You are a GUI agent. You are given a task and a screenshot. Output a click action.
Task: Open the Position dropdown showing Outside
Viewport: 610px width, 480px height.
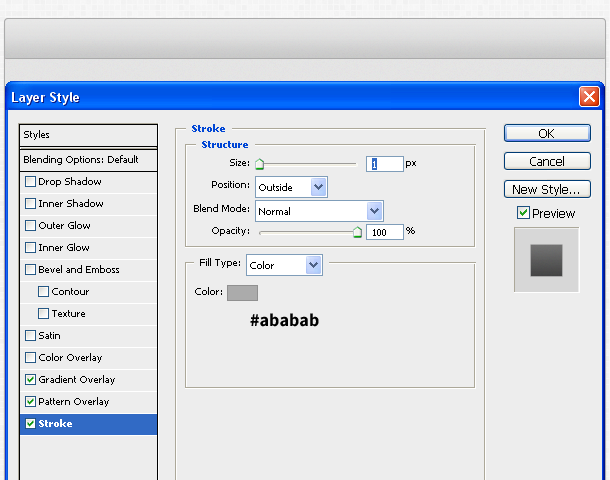(x=291, y=187)
